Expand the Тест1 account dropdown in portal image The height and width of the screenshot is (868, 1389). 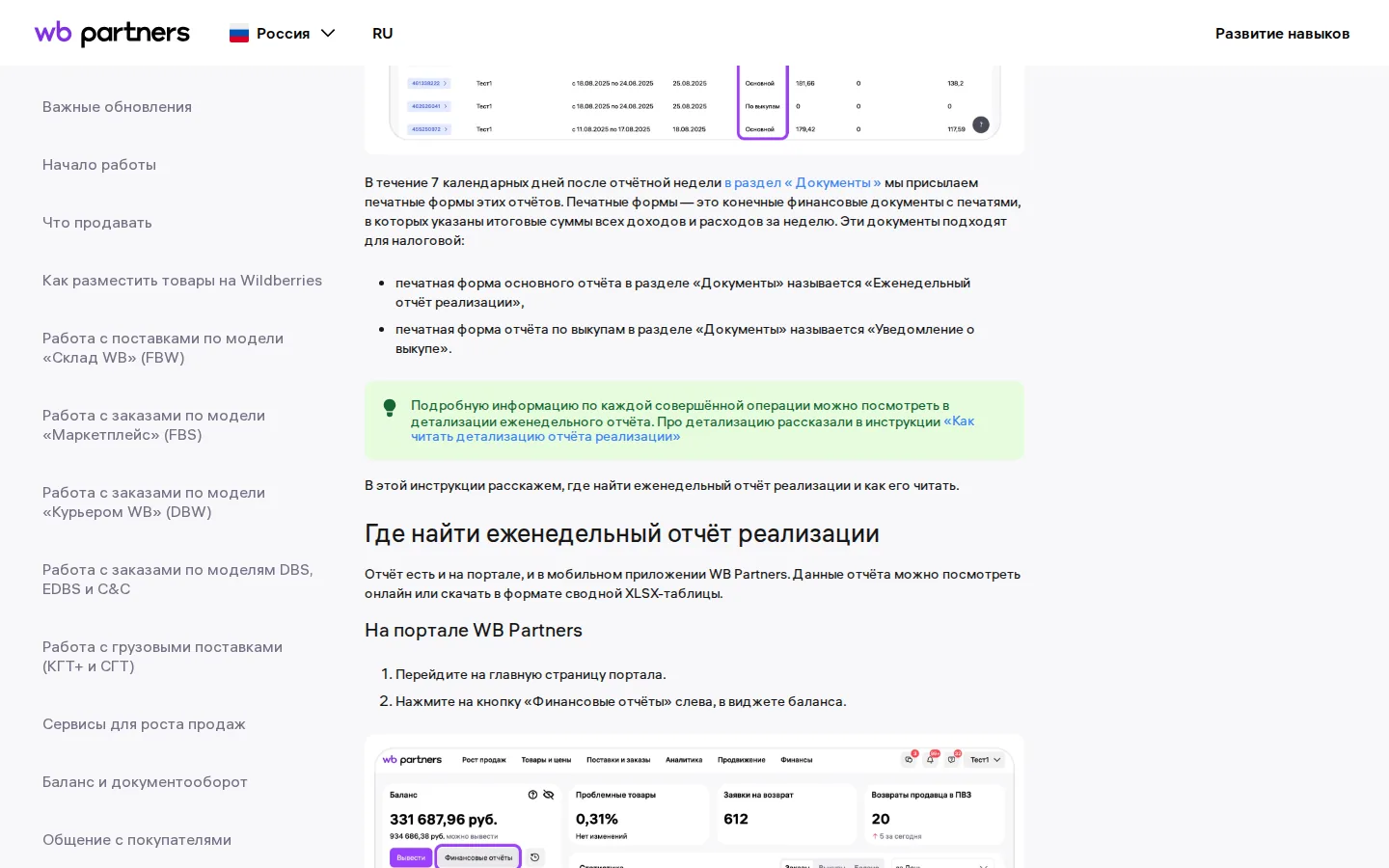pos(985,760)
